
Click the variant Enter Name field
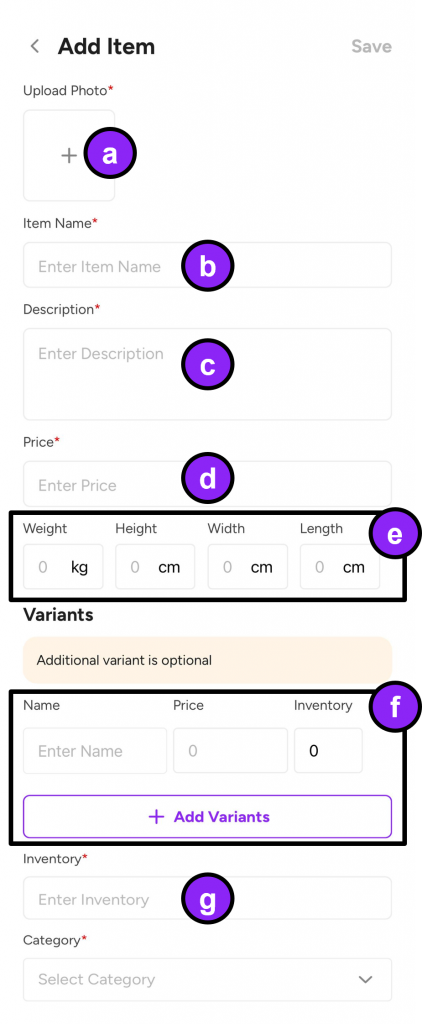95,751
